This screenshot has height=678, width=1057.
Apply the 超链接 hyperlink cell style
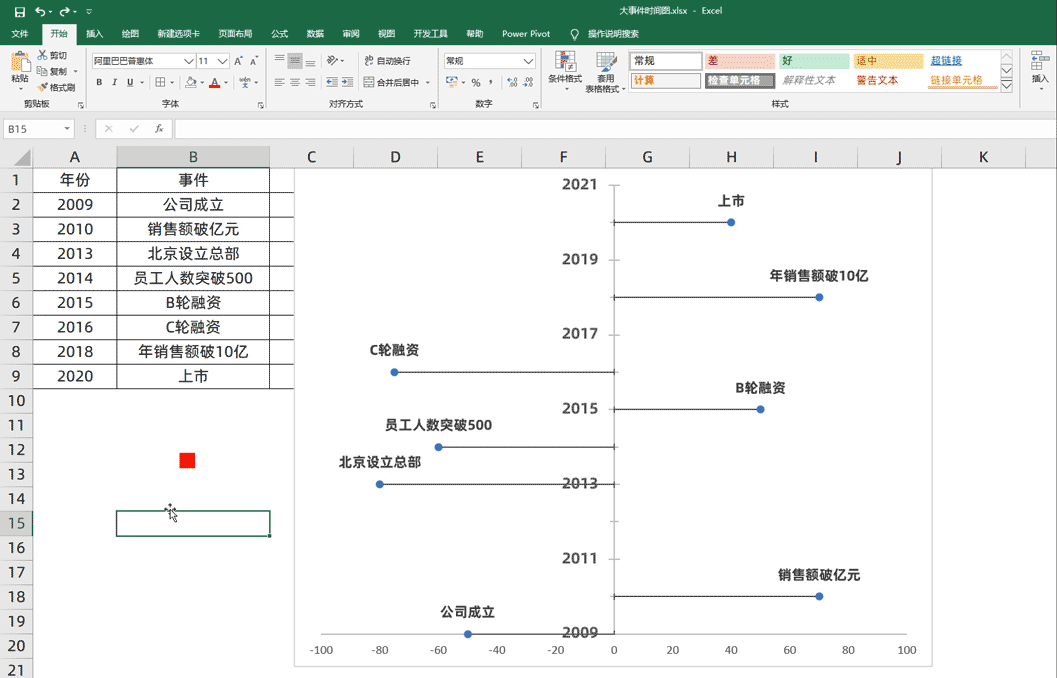click(x=946, y=61)
